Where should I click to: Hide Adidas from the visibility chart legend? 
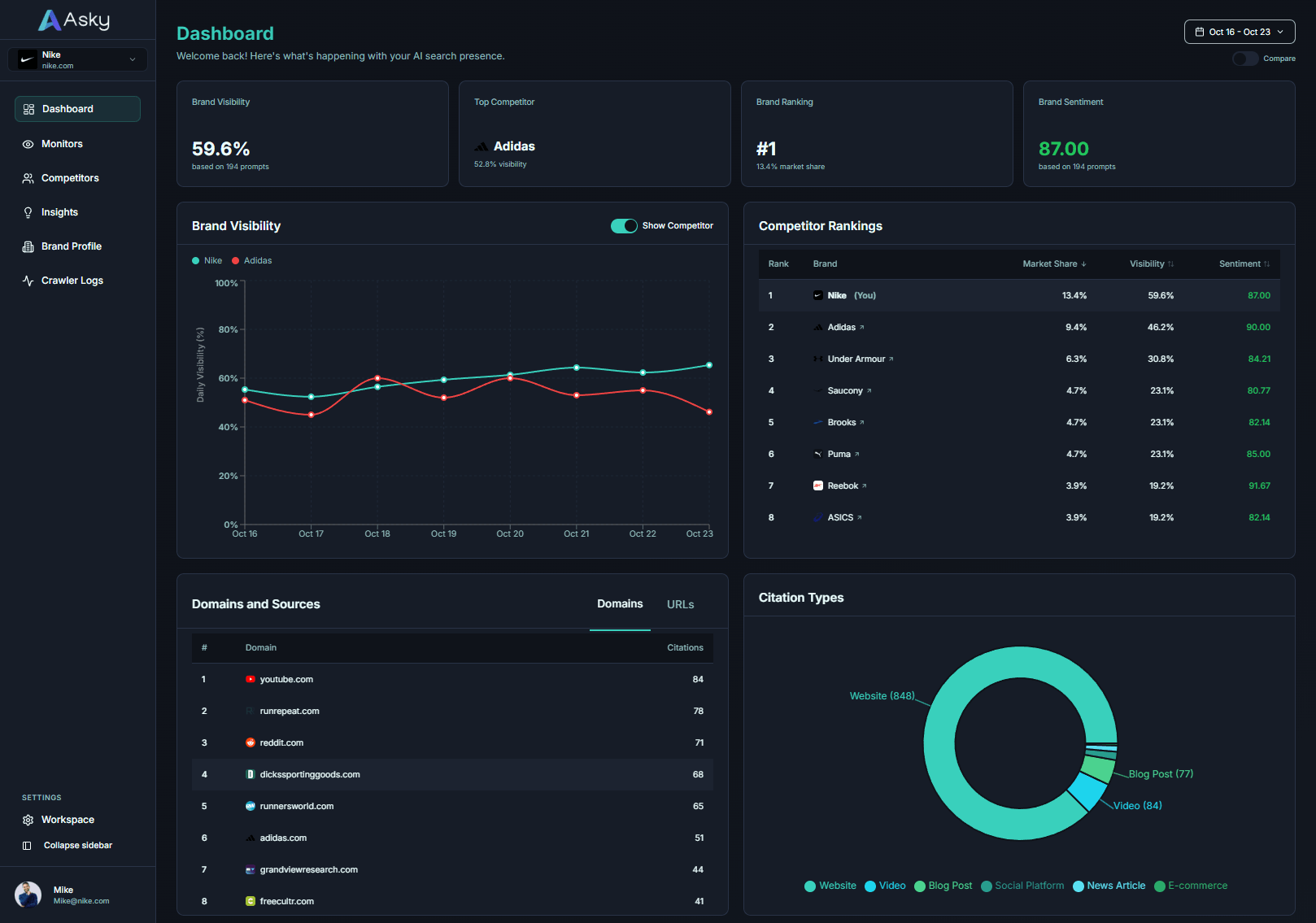(x=251, y=260)
